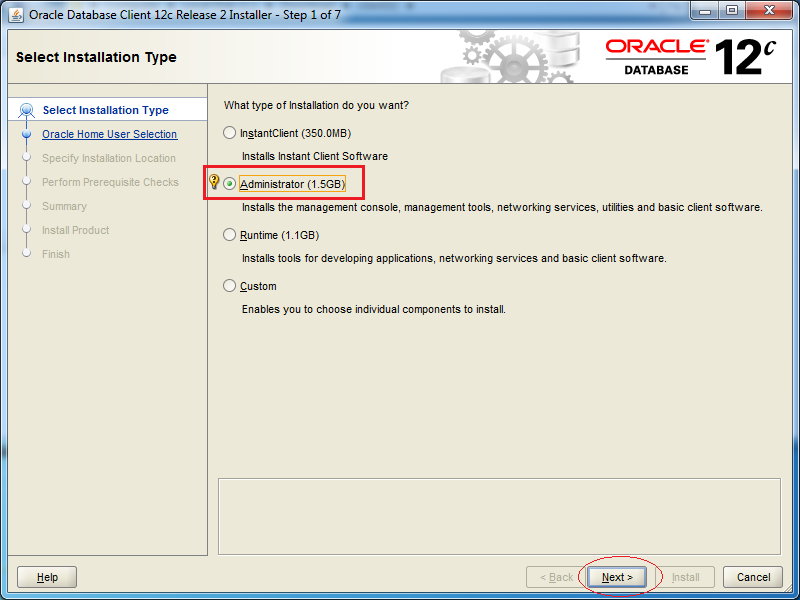Click the yellow key hint icon beside Administrator
800x600 pixels.
point(214,181)
